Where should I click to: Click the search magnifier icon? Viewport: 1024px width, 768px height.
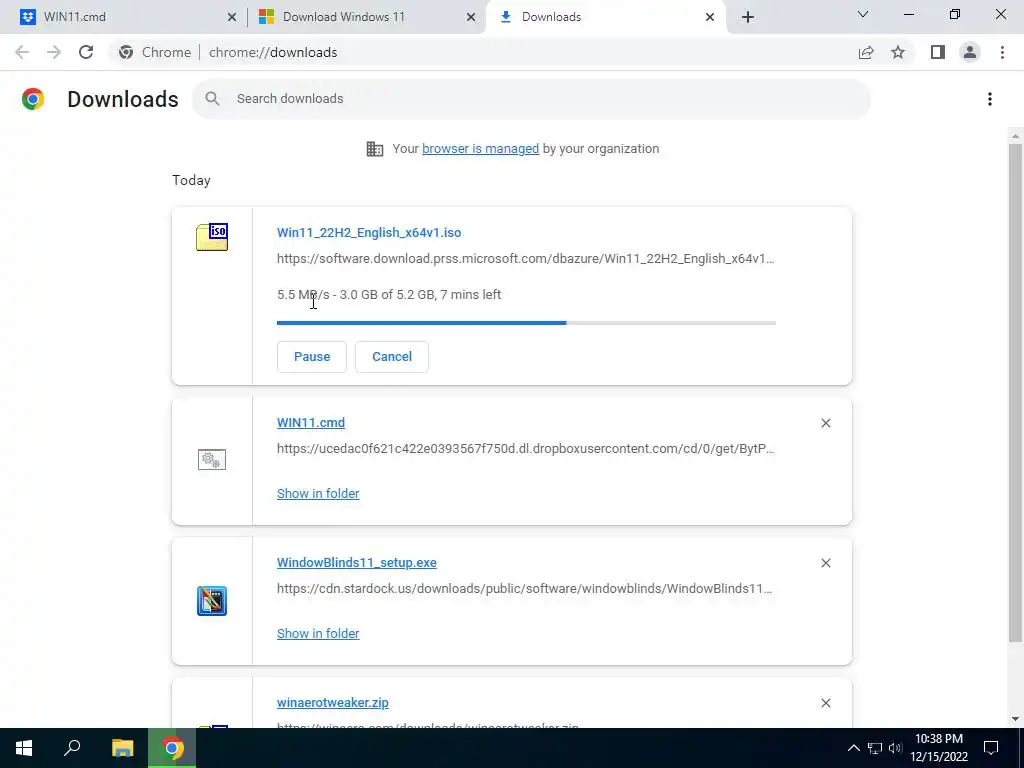212,99
